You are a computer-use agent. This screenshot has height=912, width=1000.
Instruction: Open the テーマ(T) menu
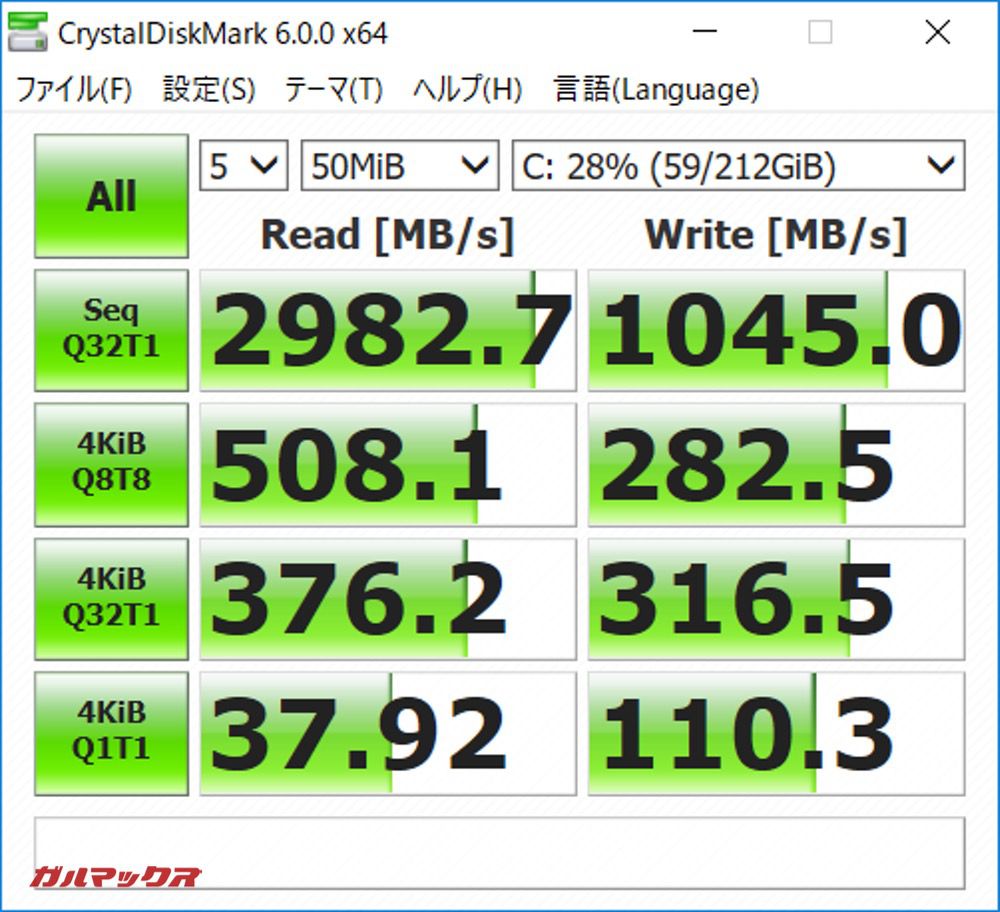[333, 90]
